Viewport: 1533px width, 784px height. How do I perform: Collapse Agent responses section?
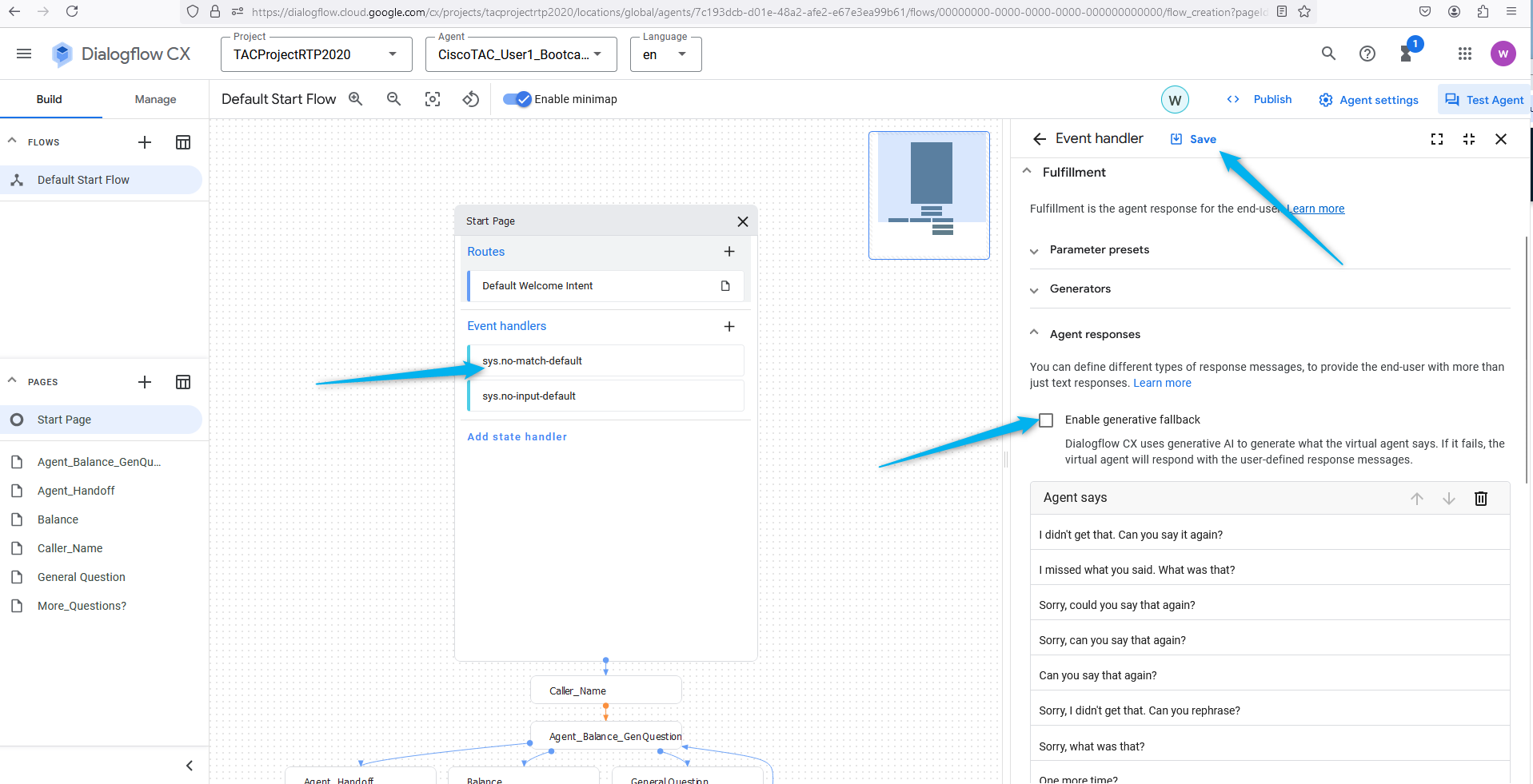1034,333
